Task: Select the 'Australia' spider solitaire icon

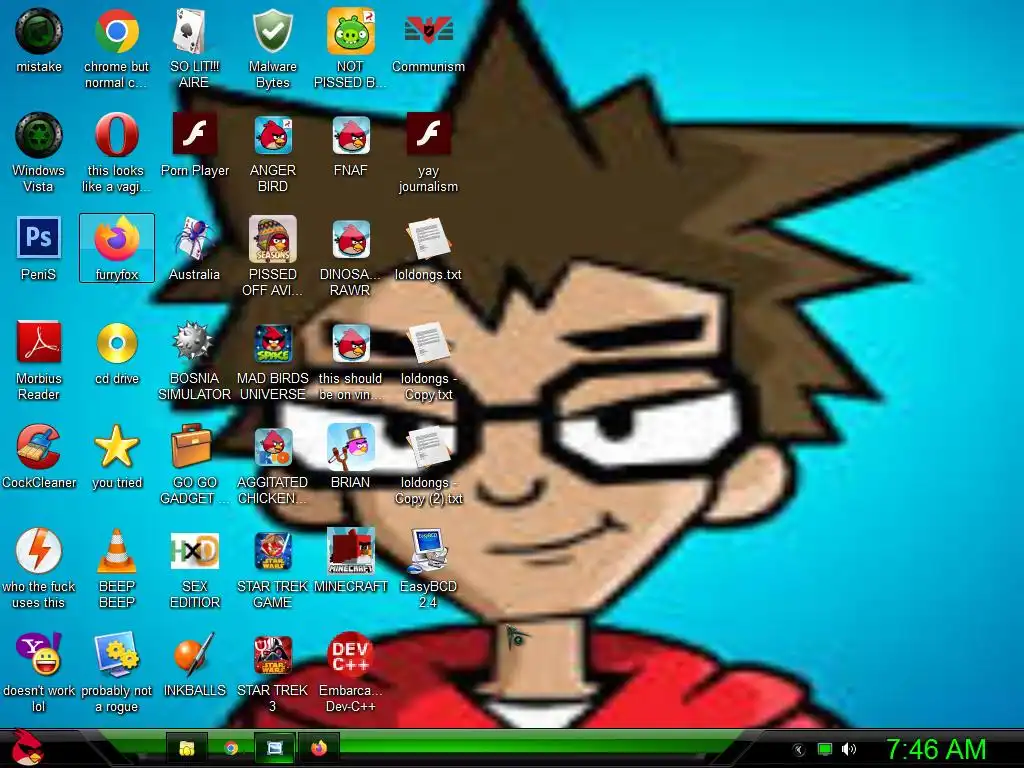Action: pos(194,239)
